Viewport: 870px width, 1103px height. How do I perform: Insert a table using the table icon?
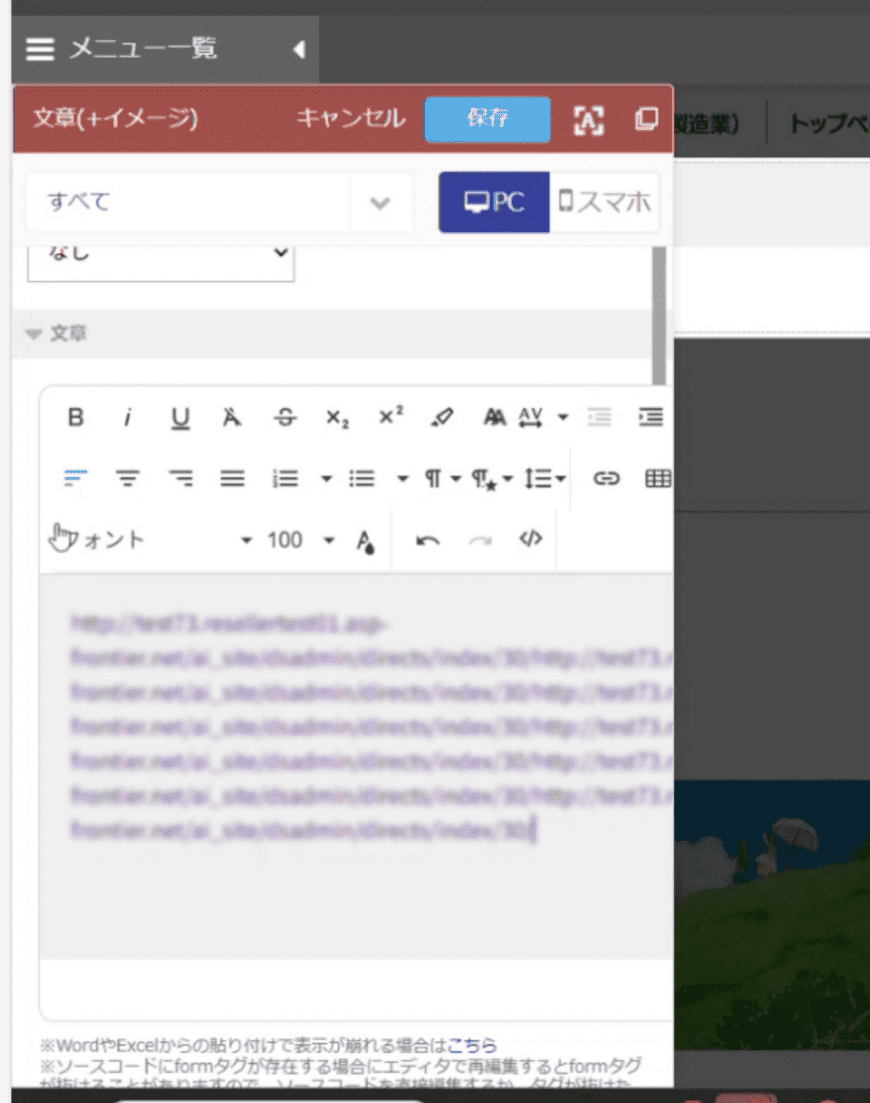(657, 479)
